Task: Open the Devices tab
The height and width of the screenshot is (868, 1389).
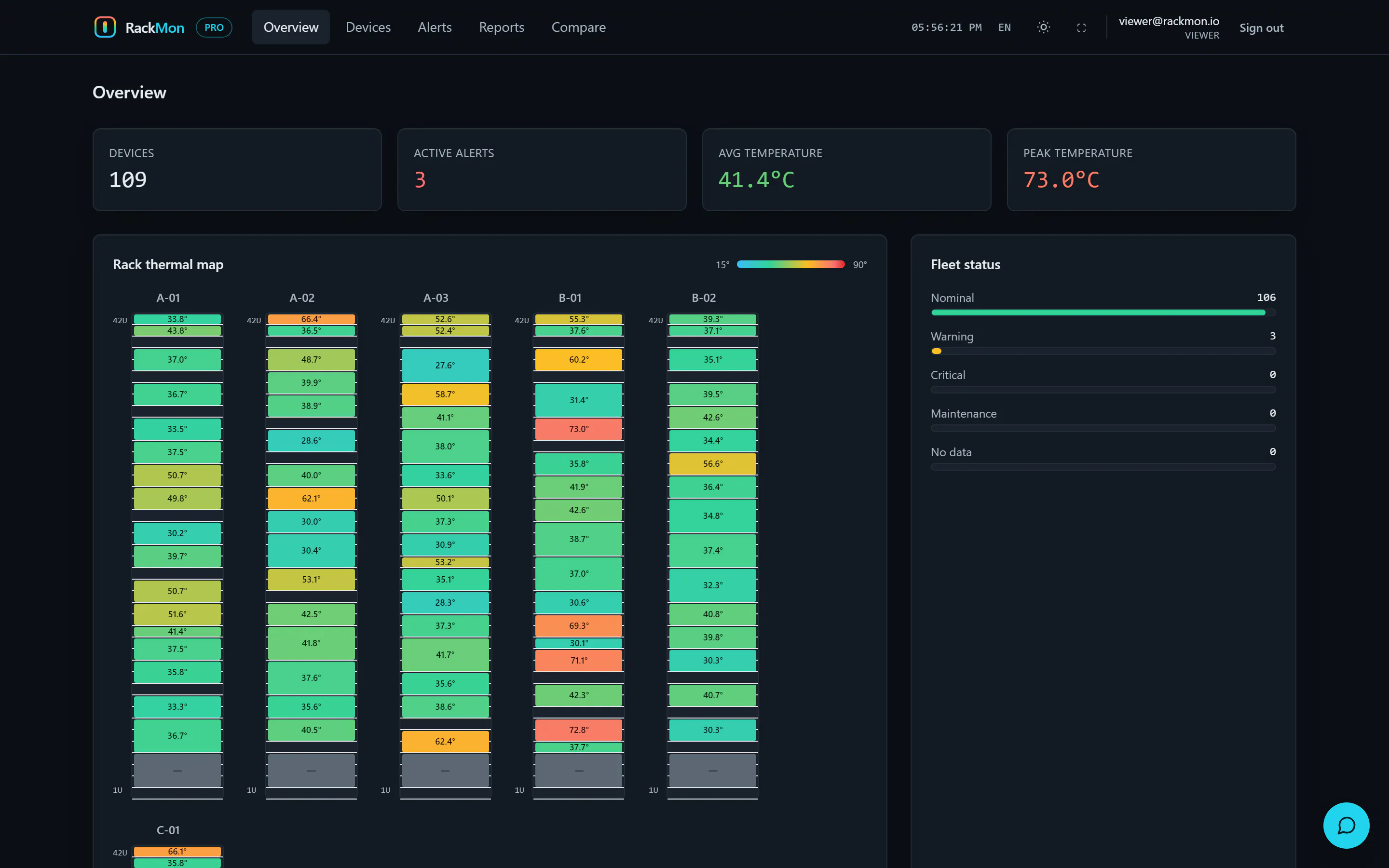Action: pyautogui.click(x=368, y=27)
